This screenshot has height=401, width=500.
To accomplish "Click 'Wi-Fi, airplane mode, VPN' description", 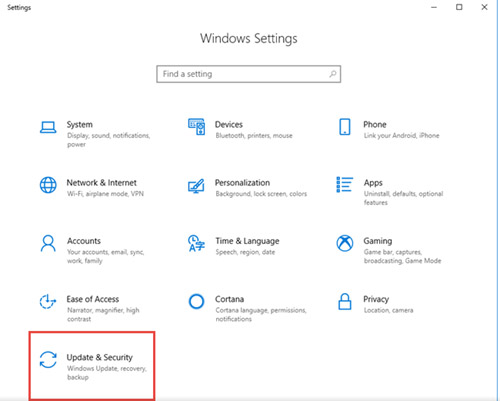I will click(x=105, y=194).
